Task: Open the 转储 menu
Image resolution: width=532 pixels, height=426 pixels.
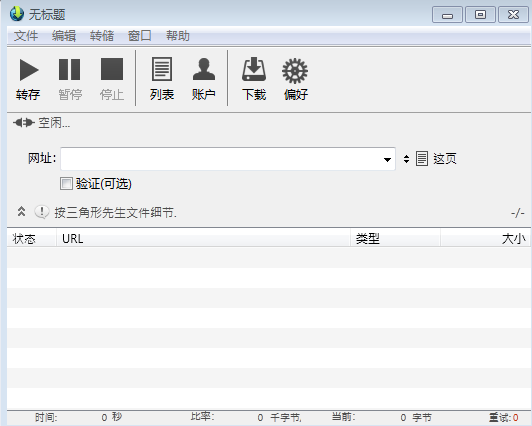Action: (102, 36)
